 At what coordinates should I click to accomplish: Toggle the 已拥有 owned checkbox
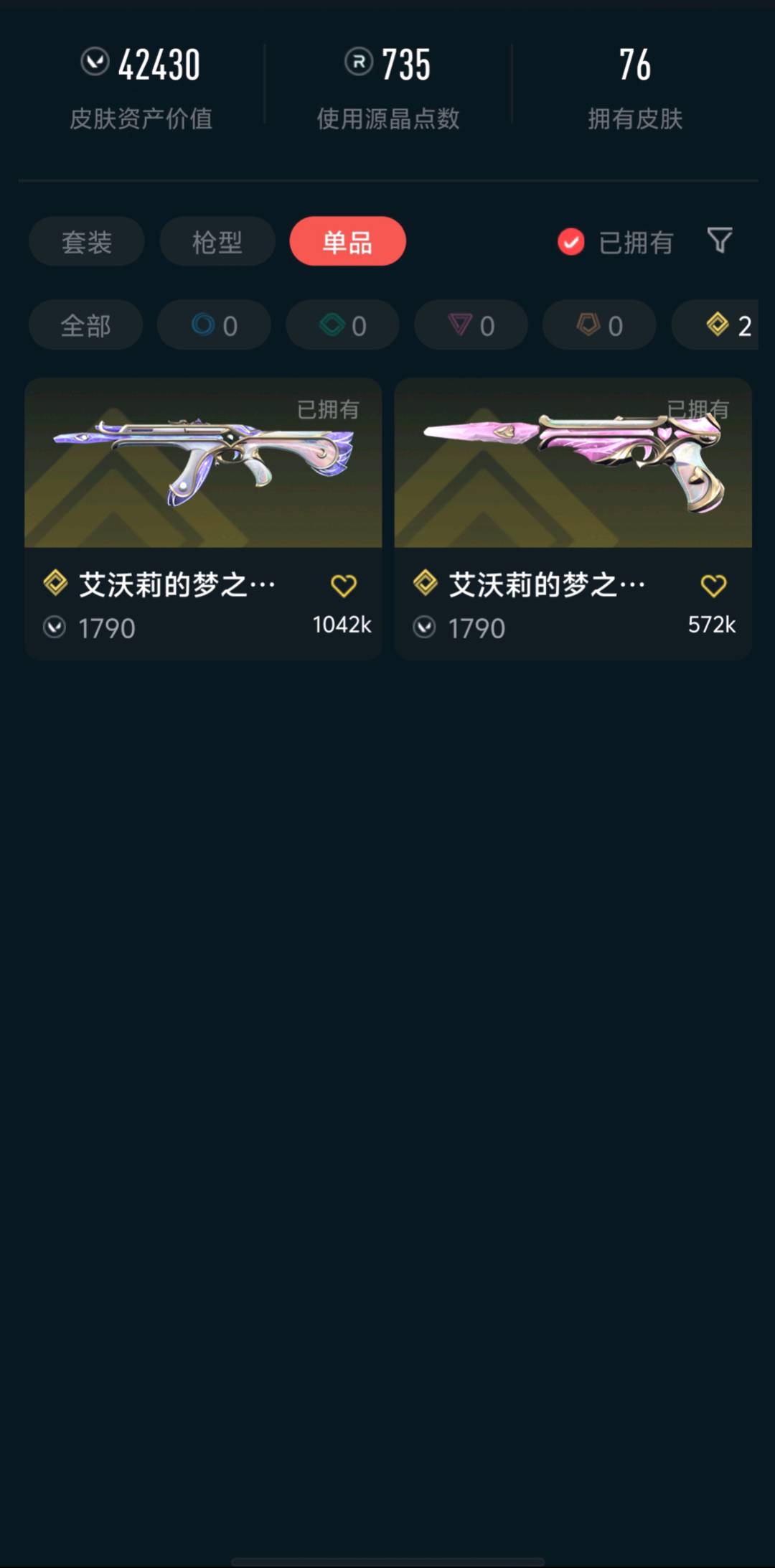tap(571, 242)
